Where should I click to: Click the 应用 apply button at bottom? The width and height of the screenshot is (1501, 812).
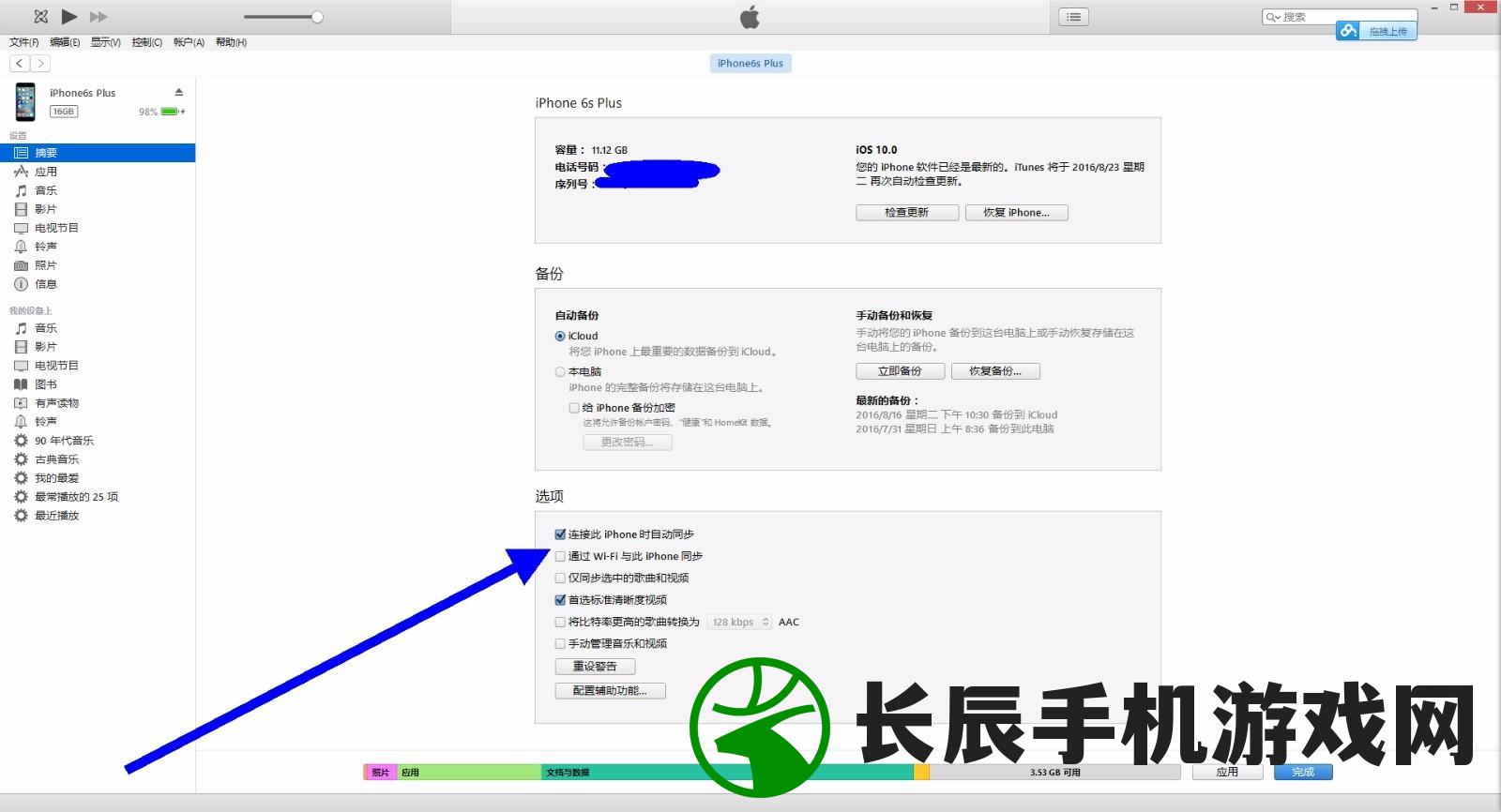1227,773
